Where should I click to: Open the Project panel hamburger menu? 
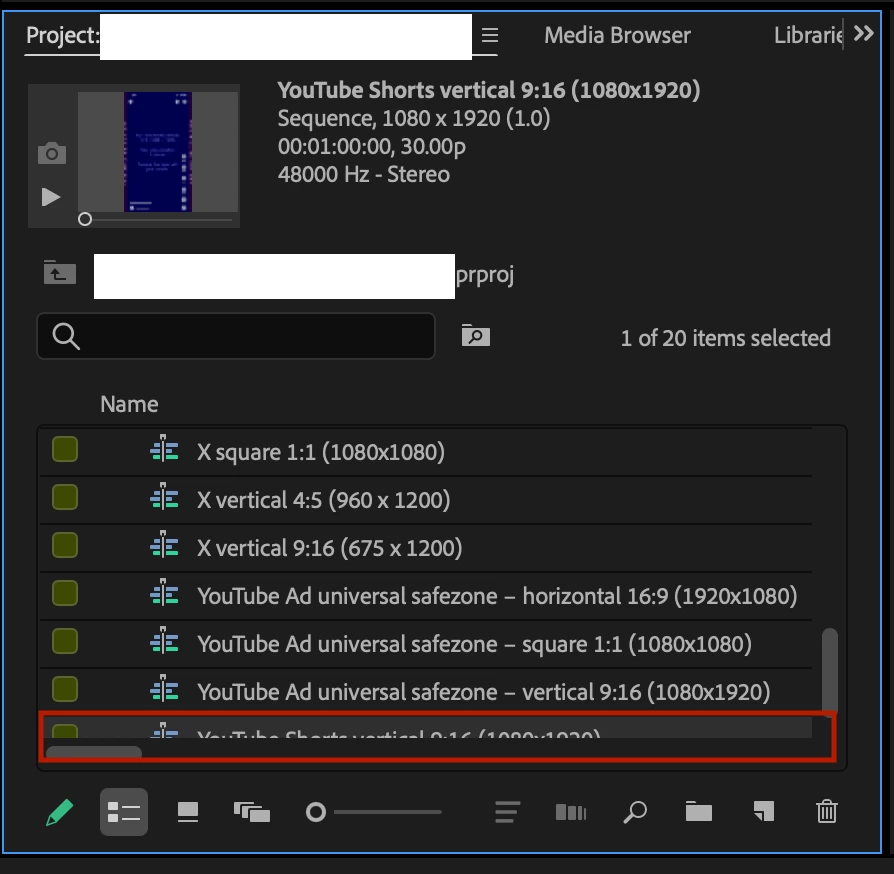pyautogui.click(x=490, y=35)
